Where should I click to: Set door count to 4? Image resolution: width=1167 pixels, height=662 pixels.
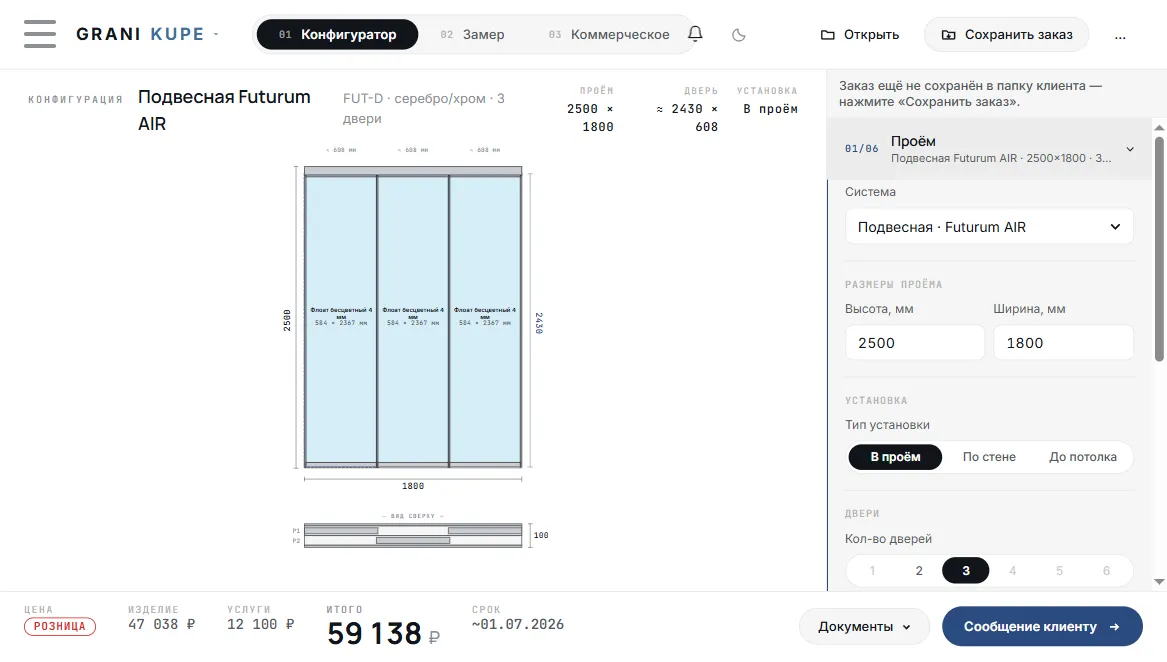(x=1012, y=570)
